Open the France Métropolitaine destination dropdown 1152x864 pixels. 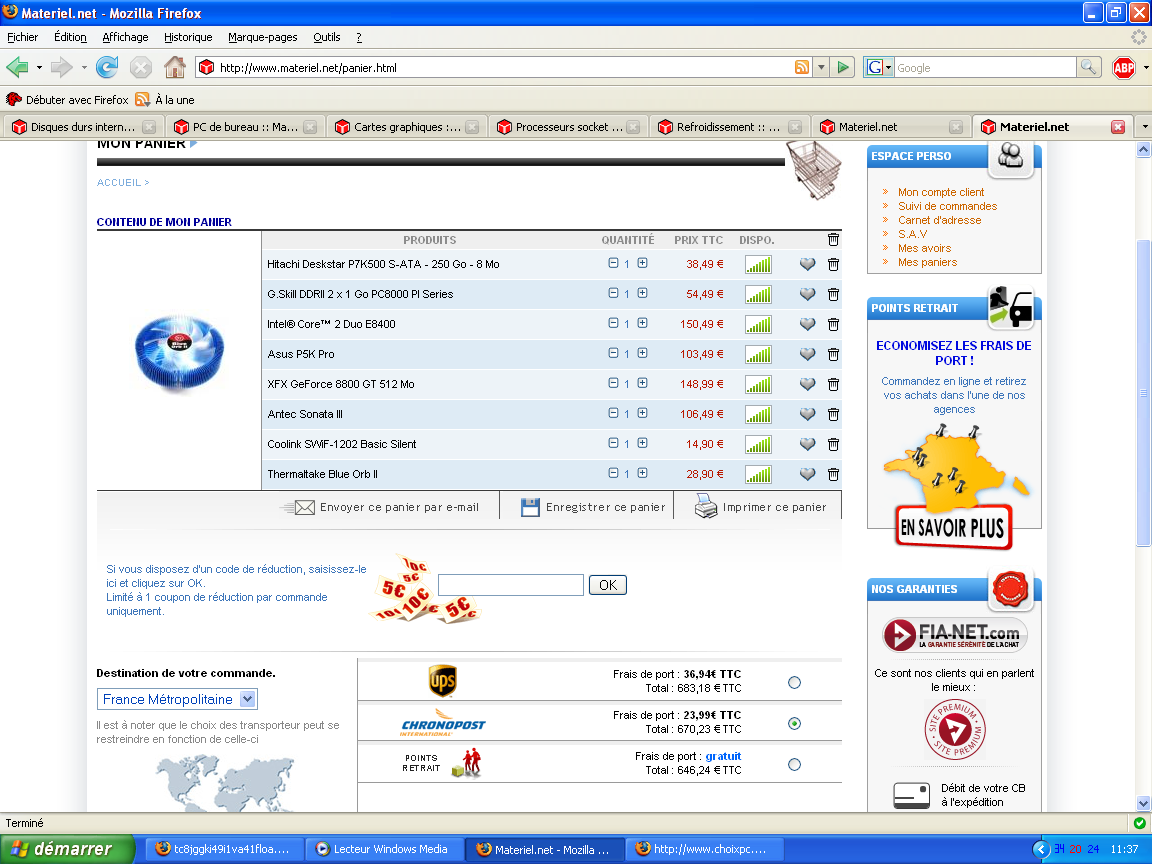pos(177,699)
